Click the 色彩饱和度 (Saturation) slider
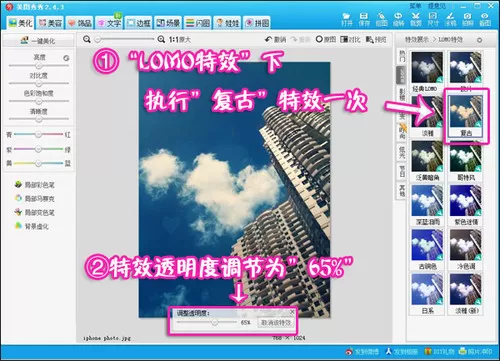This screenshot has width=500, height=361. coord(39,101)
